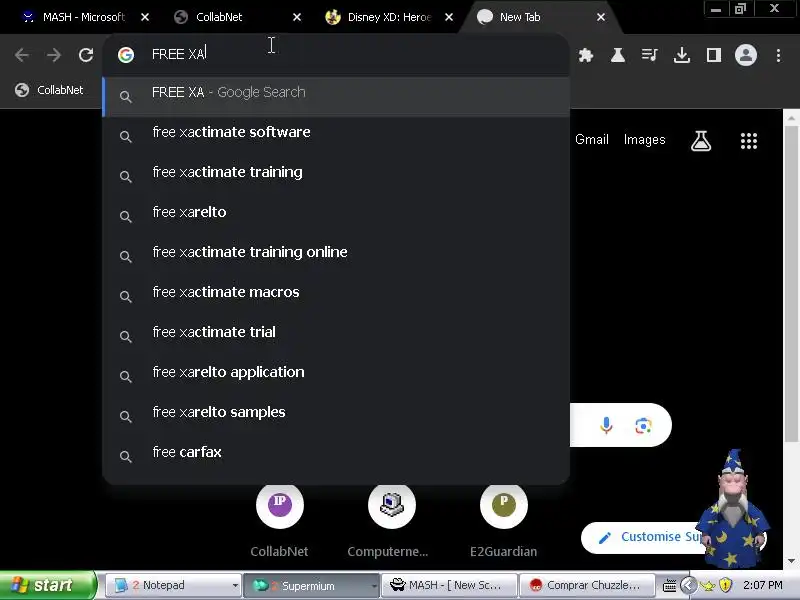Search by image with Google Lens icon
Image resolution: width=800 pixels, height=600 pixels.
point(643,426)
